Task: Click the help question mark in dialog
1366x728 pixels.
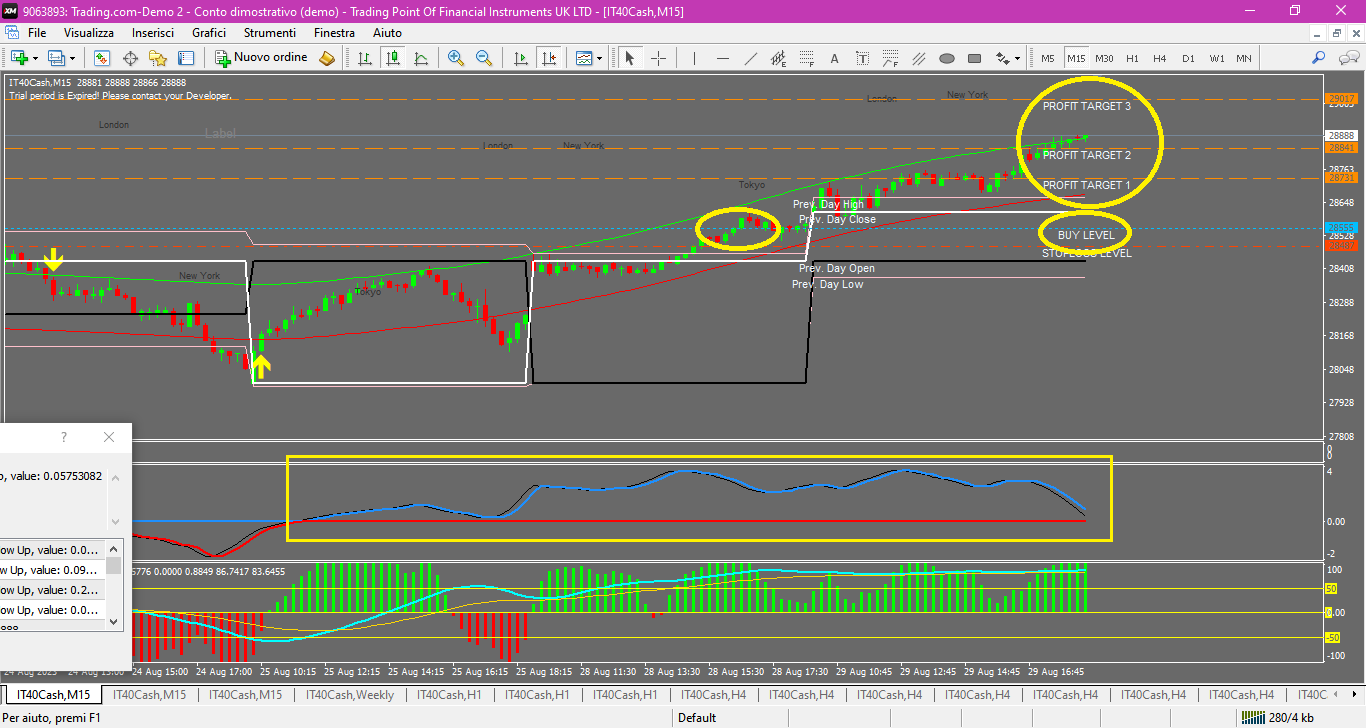Action: 64,437
